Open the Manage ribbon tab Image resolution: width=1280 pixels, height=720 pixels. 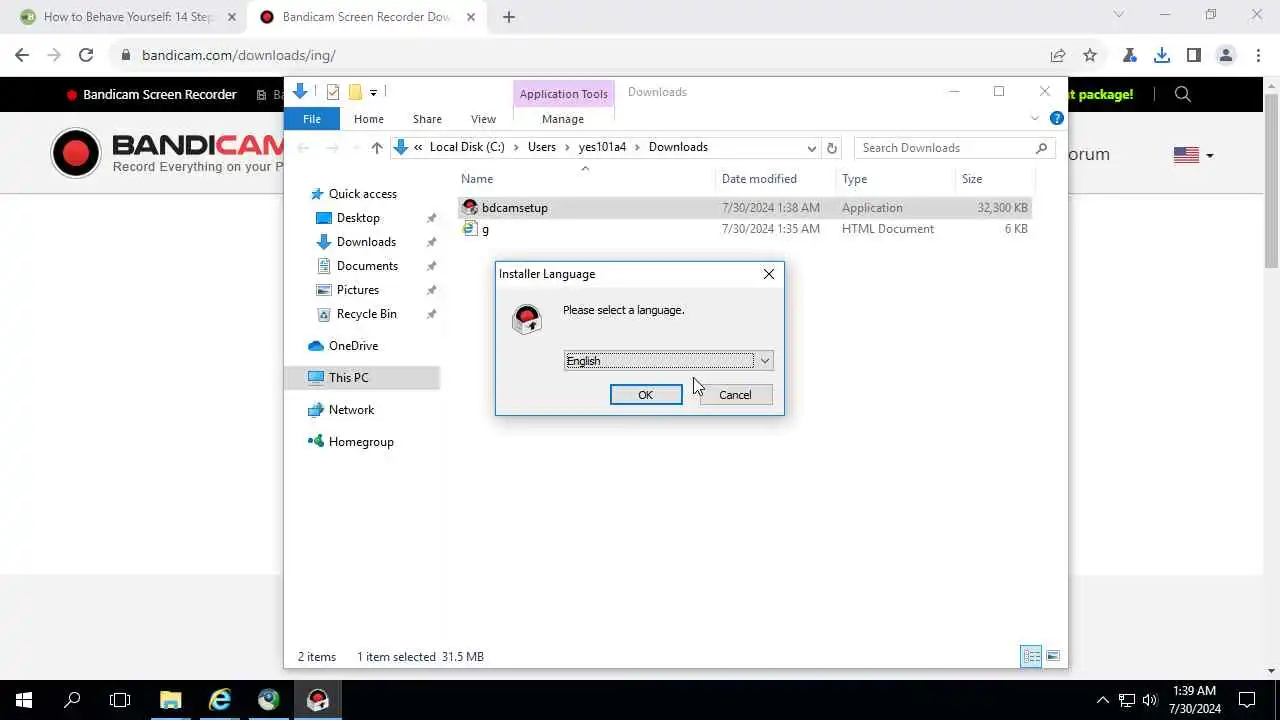click(x=563, y=119)
